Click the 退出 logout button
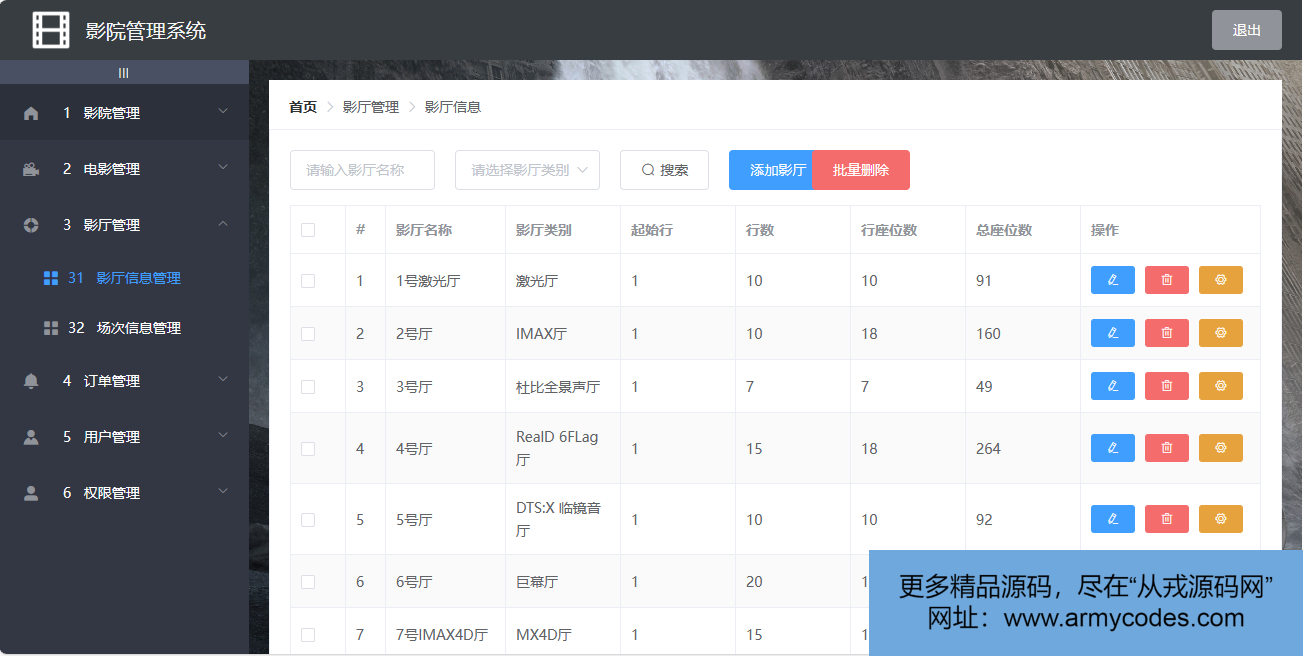 click(1247, 30)
